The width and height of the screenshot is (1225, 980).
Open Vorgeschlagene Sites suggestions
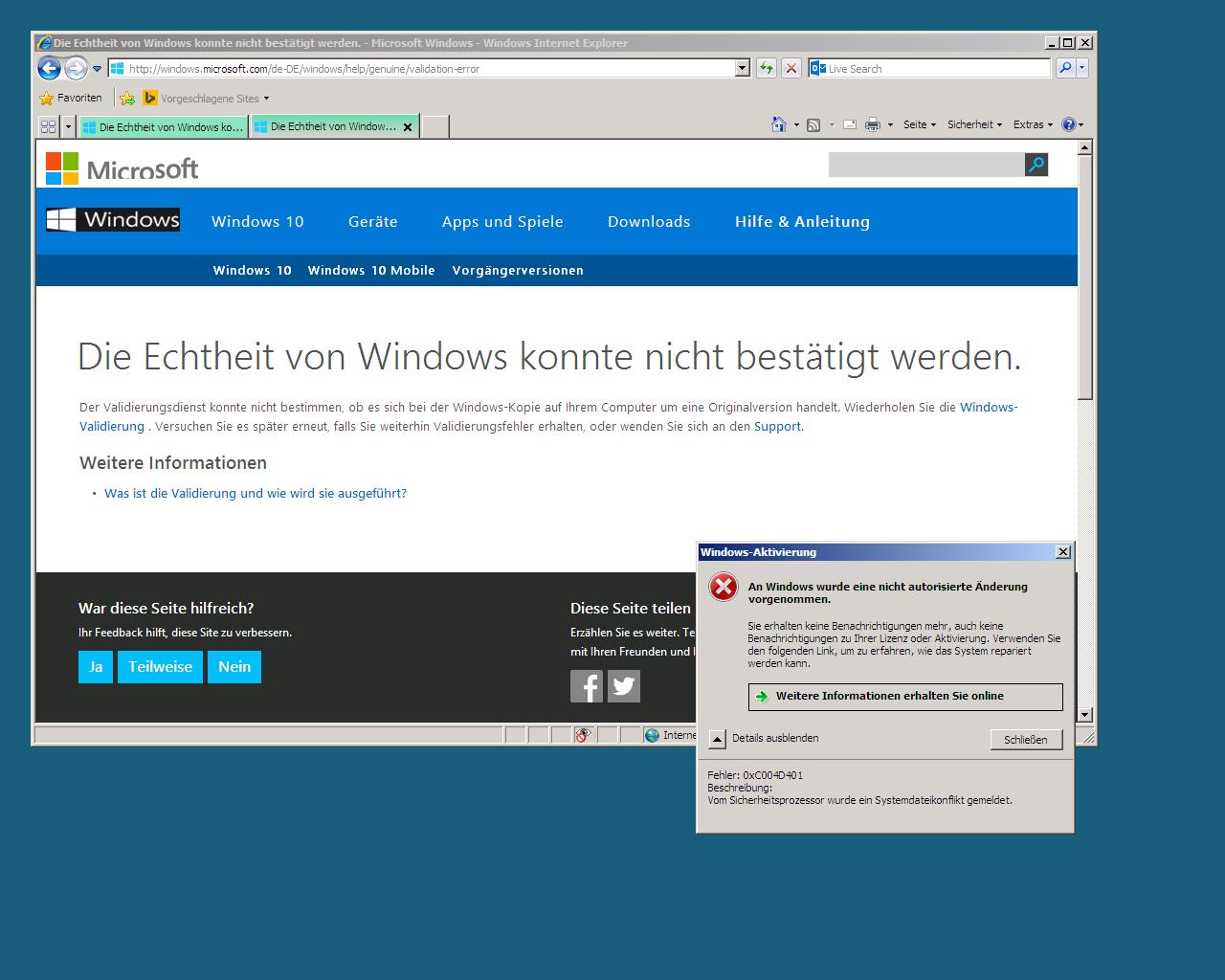coord(206,98)
